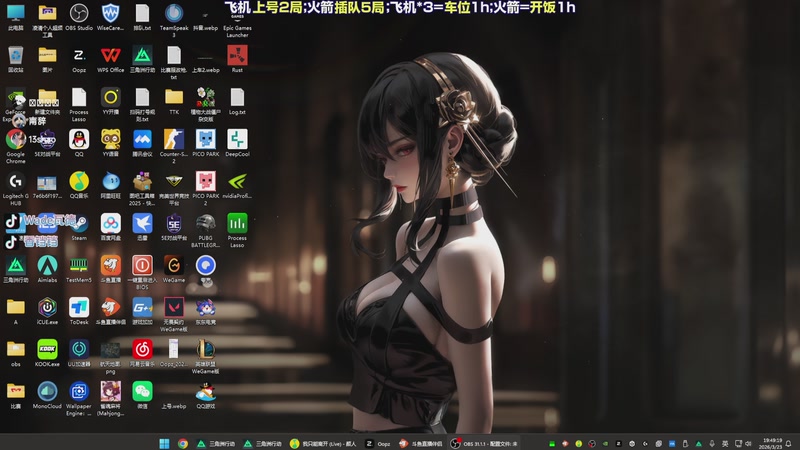
Task: Launch the QQ penguin desktop shortcut
Action: (79, 143)
